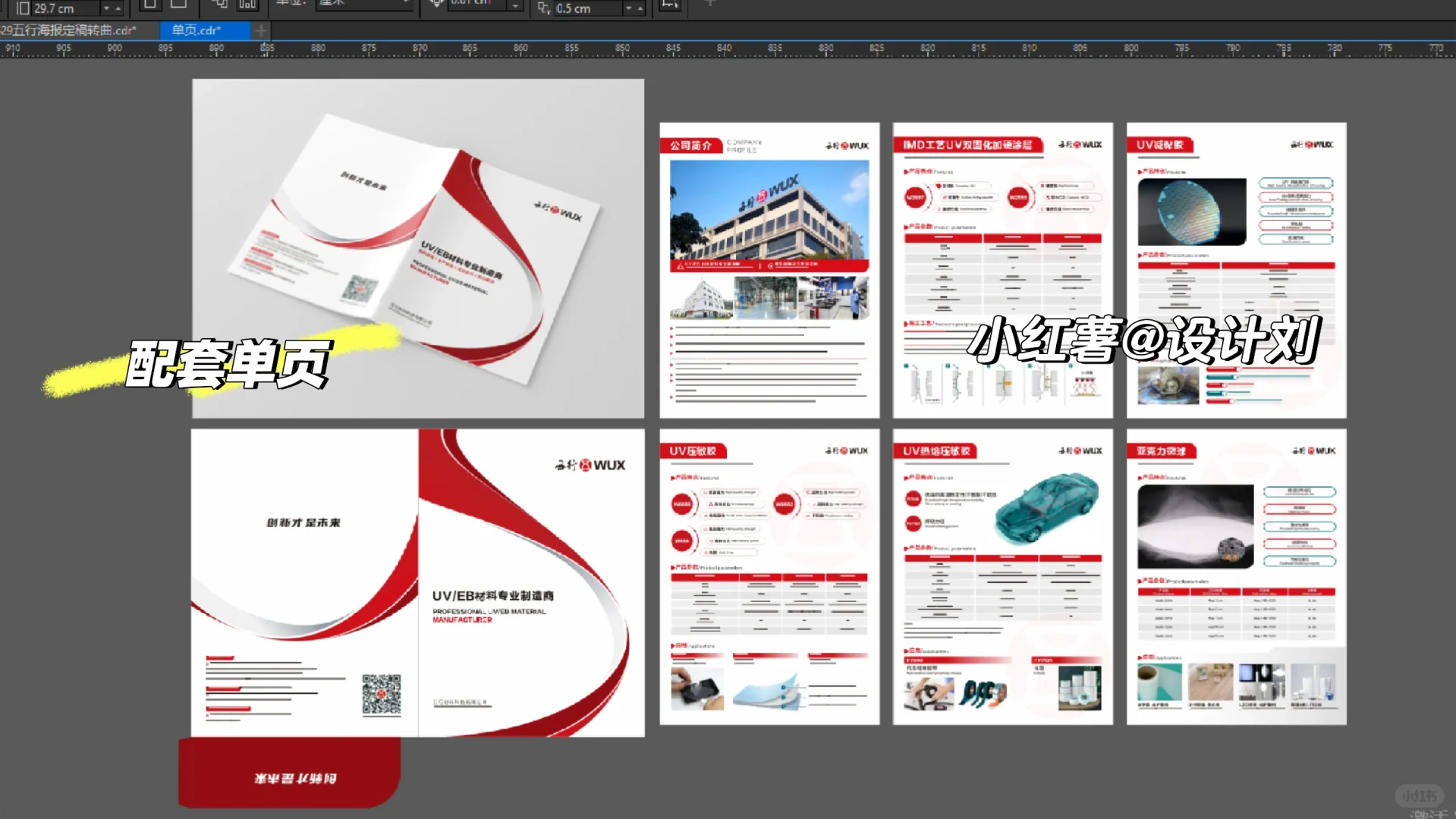Click the duplicate distance field showing 0.5 cm
The width and height of the screenshot is (1456, 819).
(x=588, y=8)
